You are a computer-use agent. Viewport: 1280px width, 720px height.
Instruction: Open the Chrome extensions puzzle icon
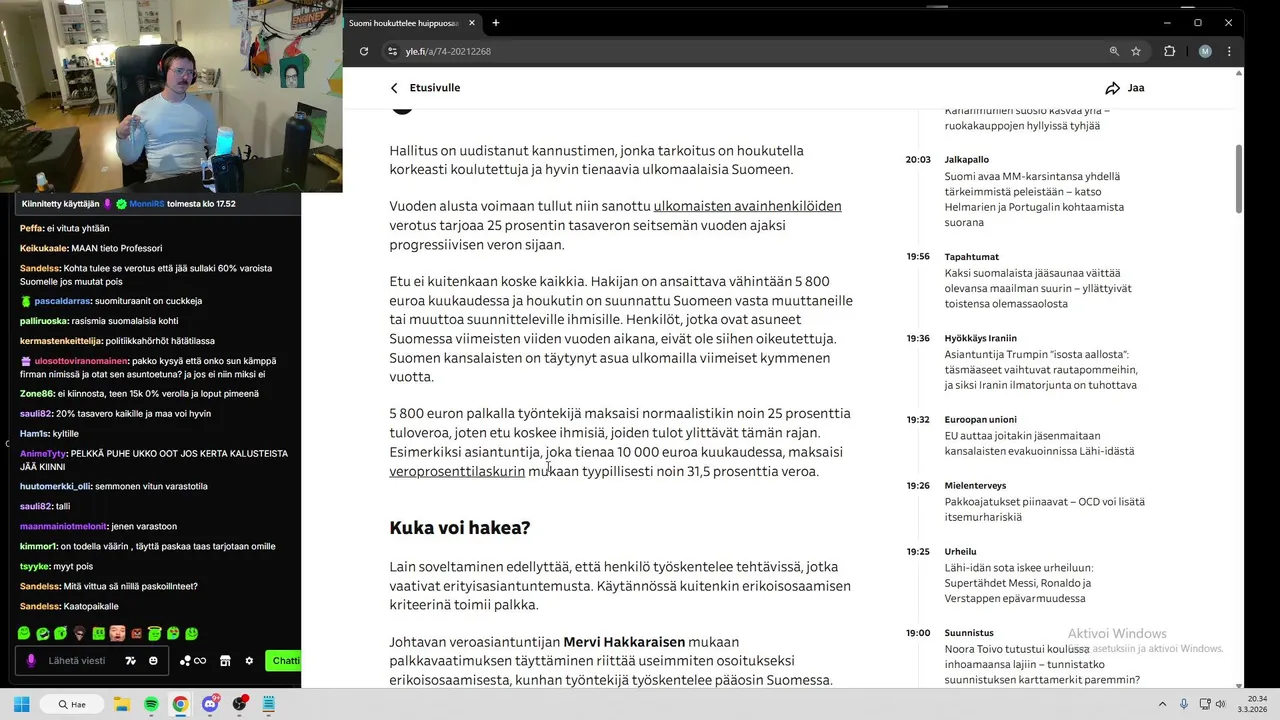[1169, 51]
